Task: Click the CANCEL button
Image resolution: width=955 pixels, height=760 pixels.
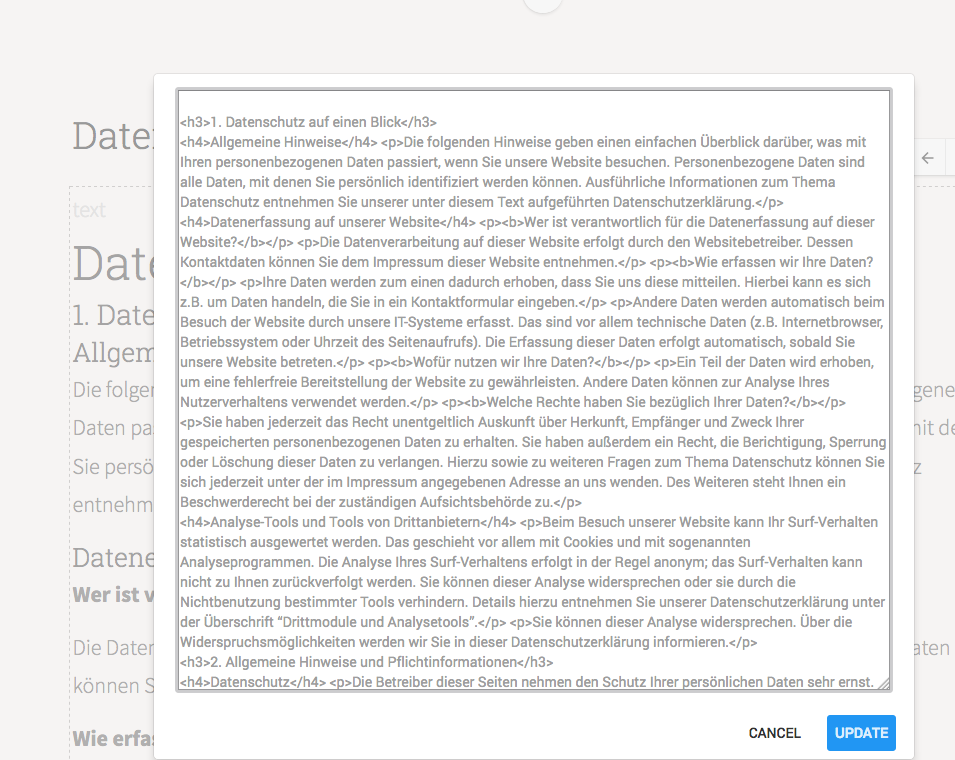Action: (774, 733)
